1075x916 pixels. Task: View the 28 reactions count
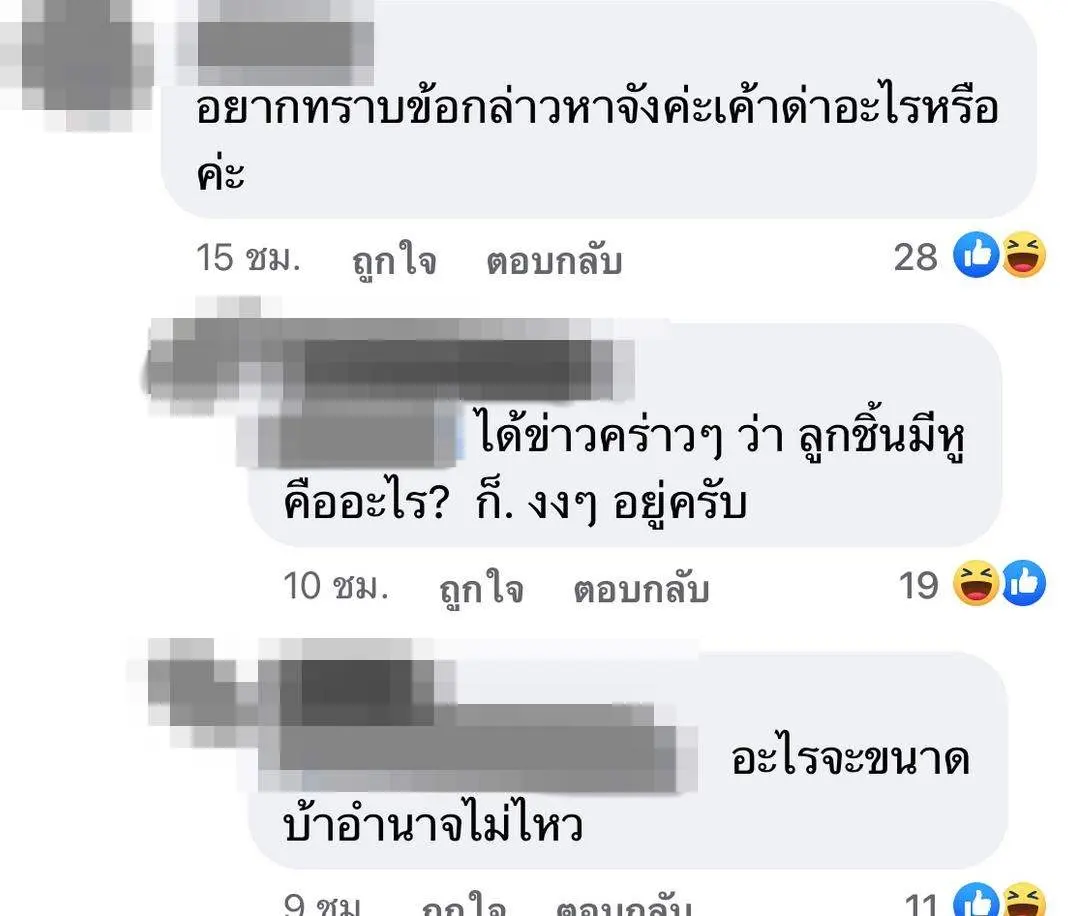pyautogui.click(x=915, y=257)
